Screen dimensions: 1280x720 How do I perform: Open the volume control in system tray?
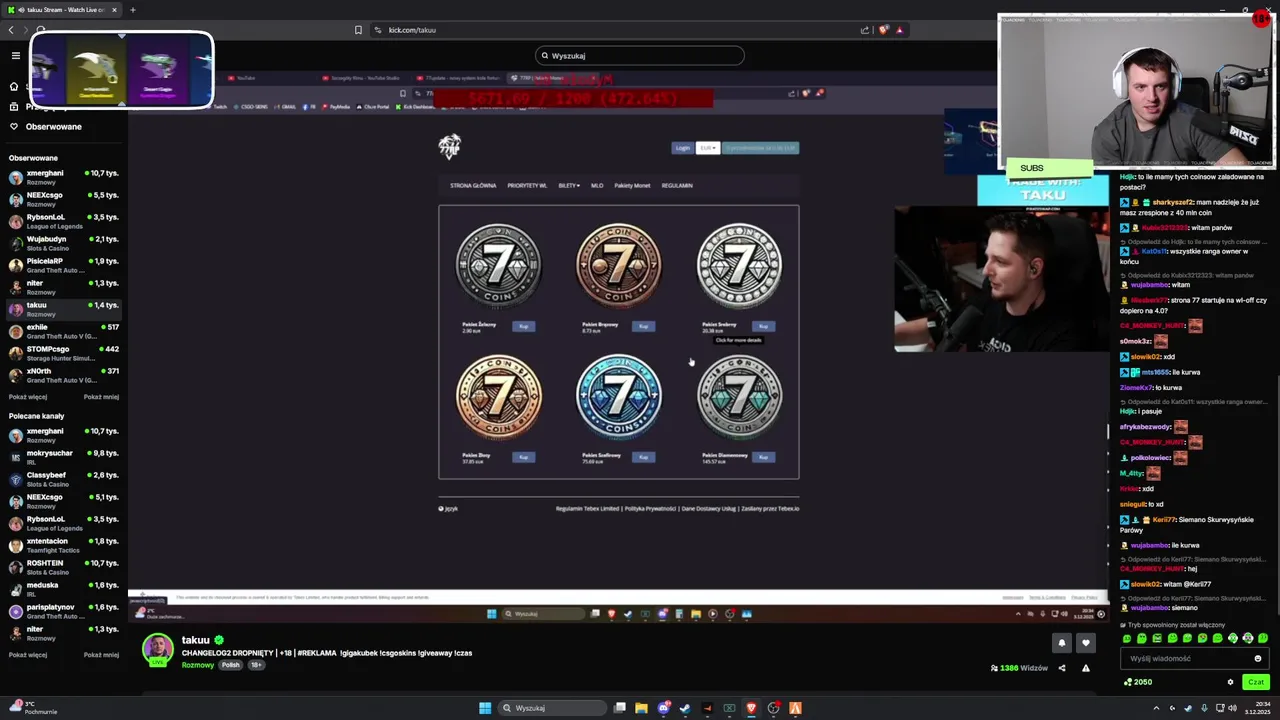click(x=1232, y=708)
